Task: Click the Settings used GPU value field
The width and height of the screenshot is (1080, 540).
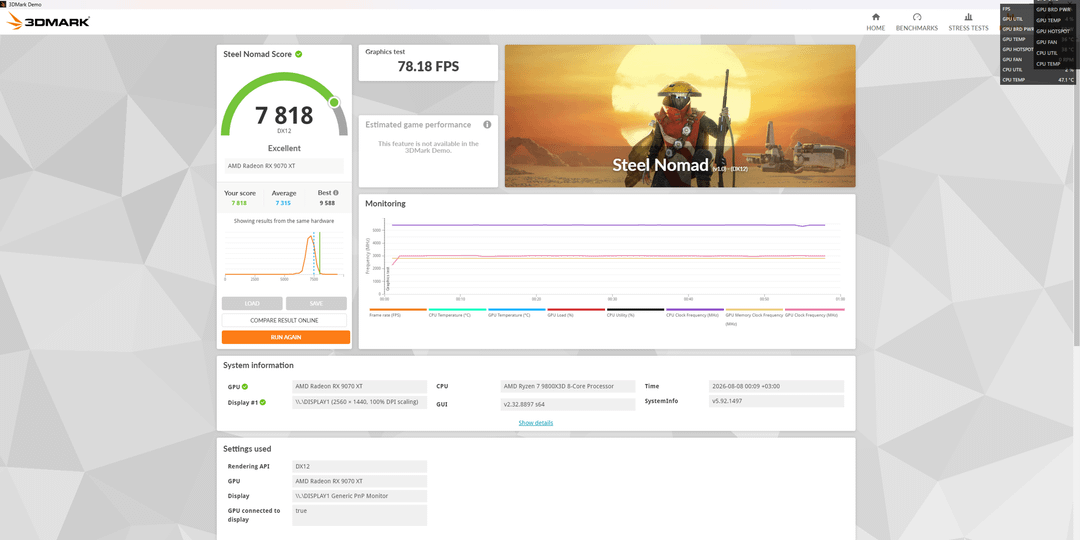Action: pyautogui.click(x=360, y=481)
